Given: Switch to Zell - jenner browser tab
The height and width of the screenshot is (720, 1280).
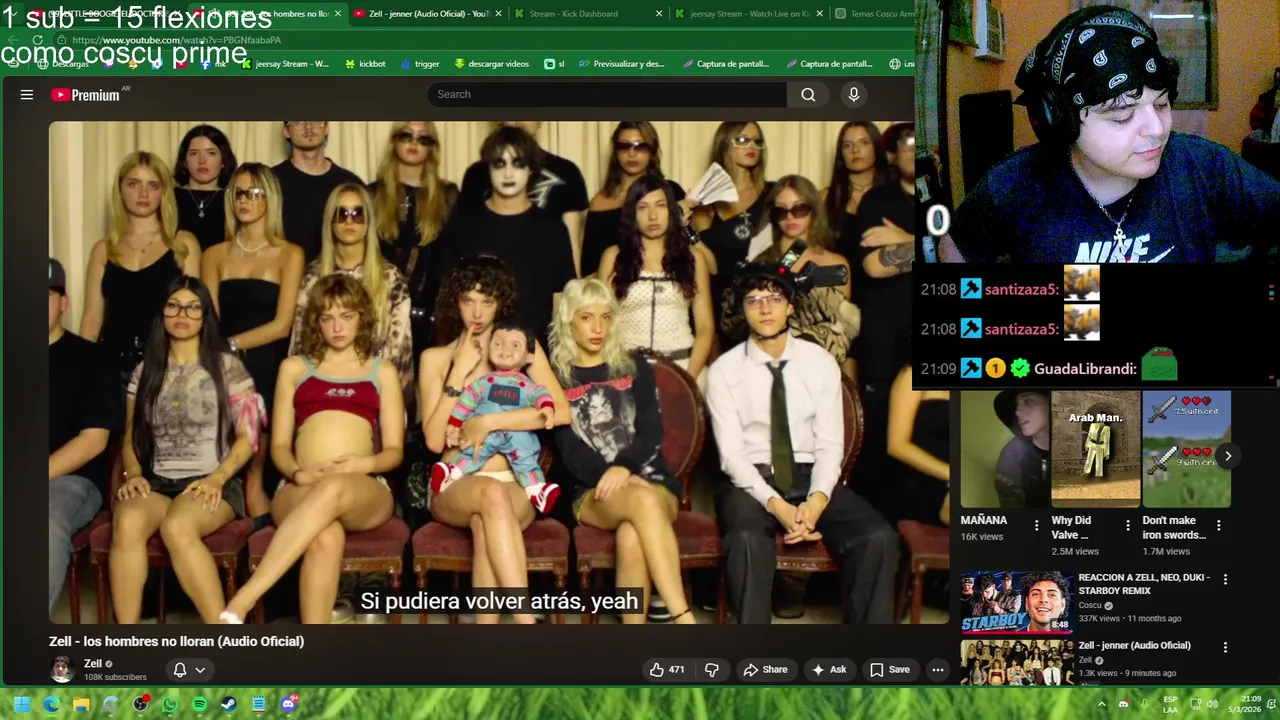Looking at the screenshot, I should click(x=427, y=14).
